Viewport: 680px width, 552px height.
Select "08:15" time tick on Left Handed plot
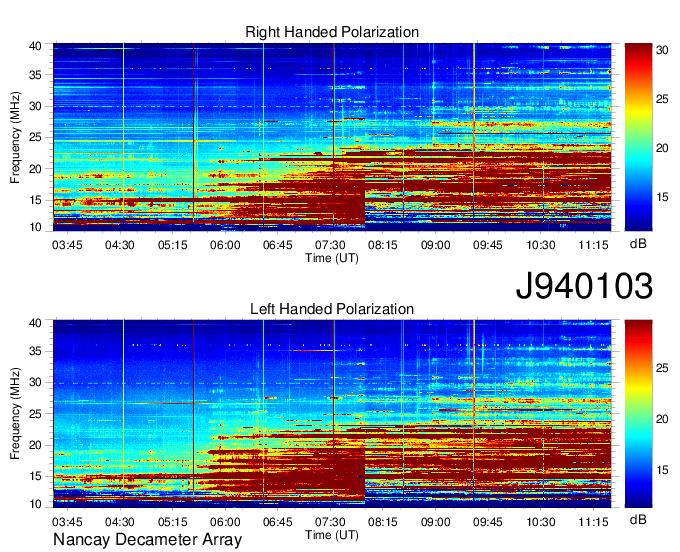[383, 522]
